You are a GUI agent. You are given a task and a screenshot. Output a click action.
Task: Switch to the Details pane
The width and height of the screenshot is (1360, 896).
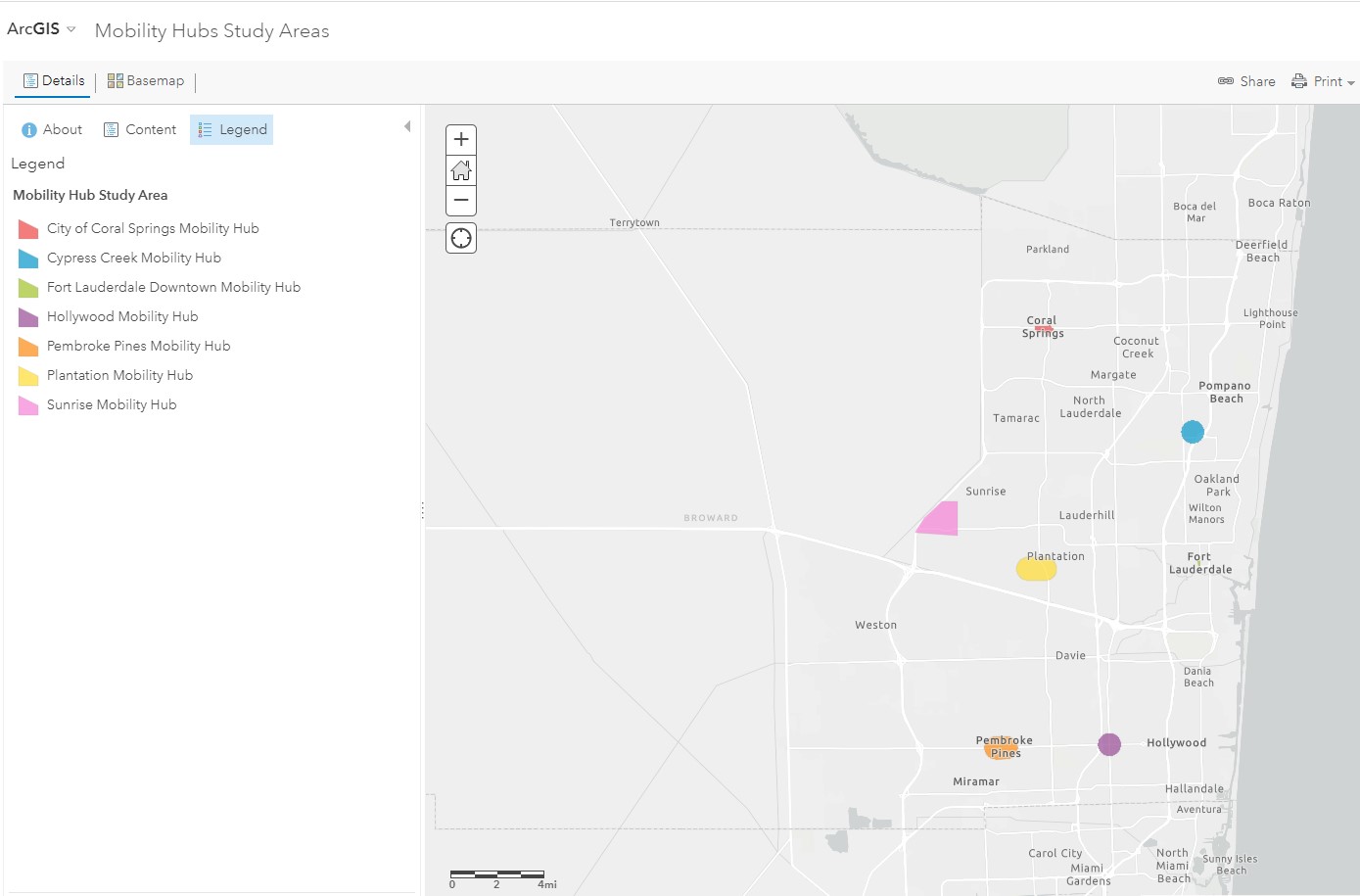[x=54, y=81]
